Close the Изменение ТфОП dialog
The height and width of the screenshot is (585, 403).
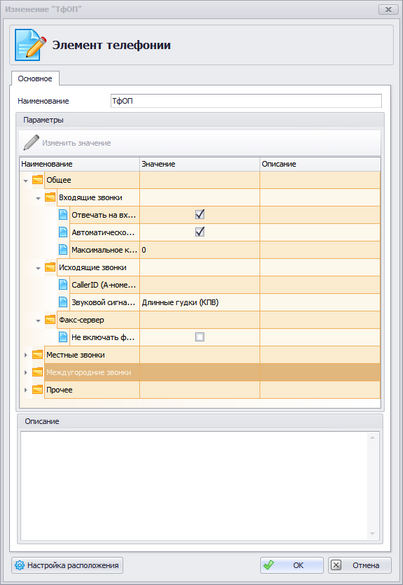click(x=388, y=9)
